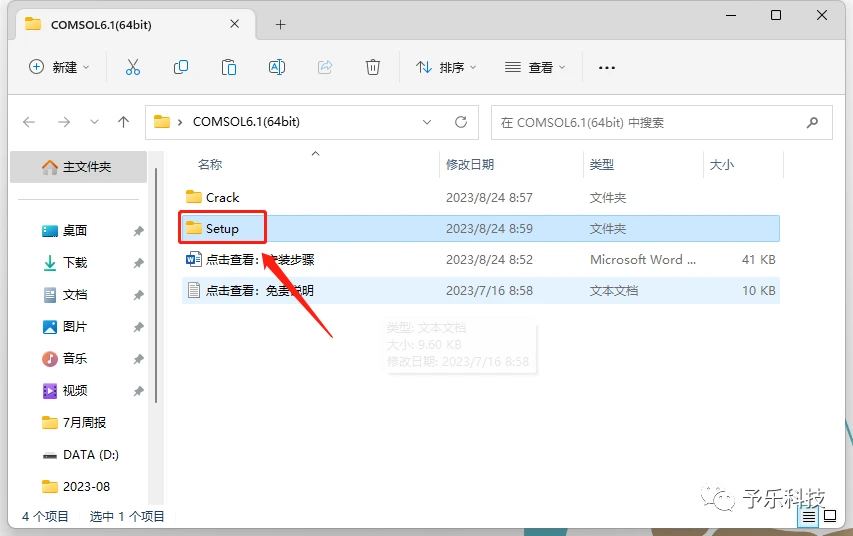The width and height of the screenshot is (853, 536).
Task: Select the 点击查看：免责说明 text file
Action: tap(481, 291)
